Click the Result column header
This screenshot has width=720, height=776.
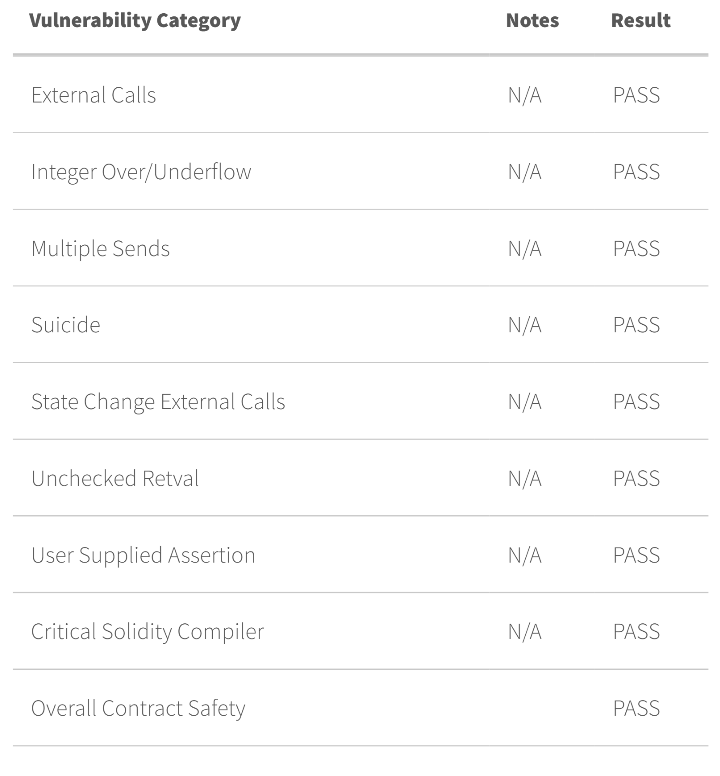point(641,20)
